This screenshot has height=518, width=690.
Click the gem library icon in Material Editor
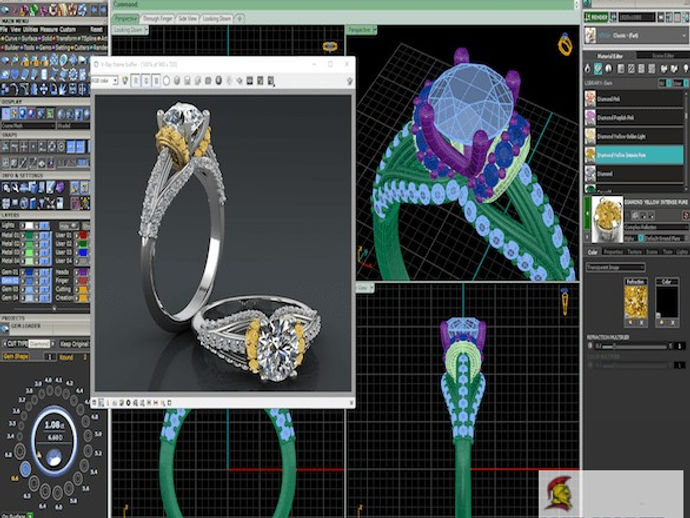click(x=598, y=69)
